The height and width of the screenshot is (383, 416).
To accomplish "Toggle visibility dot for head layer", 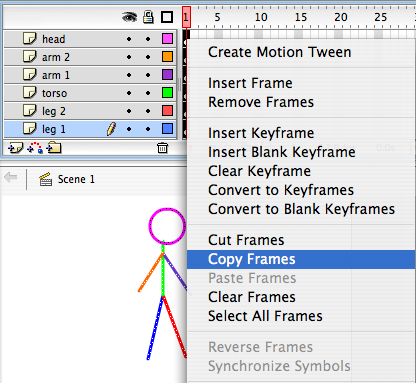I will point(129,39).
